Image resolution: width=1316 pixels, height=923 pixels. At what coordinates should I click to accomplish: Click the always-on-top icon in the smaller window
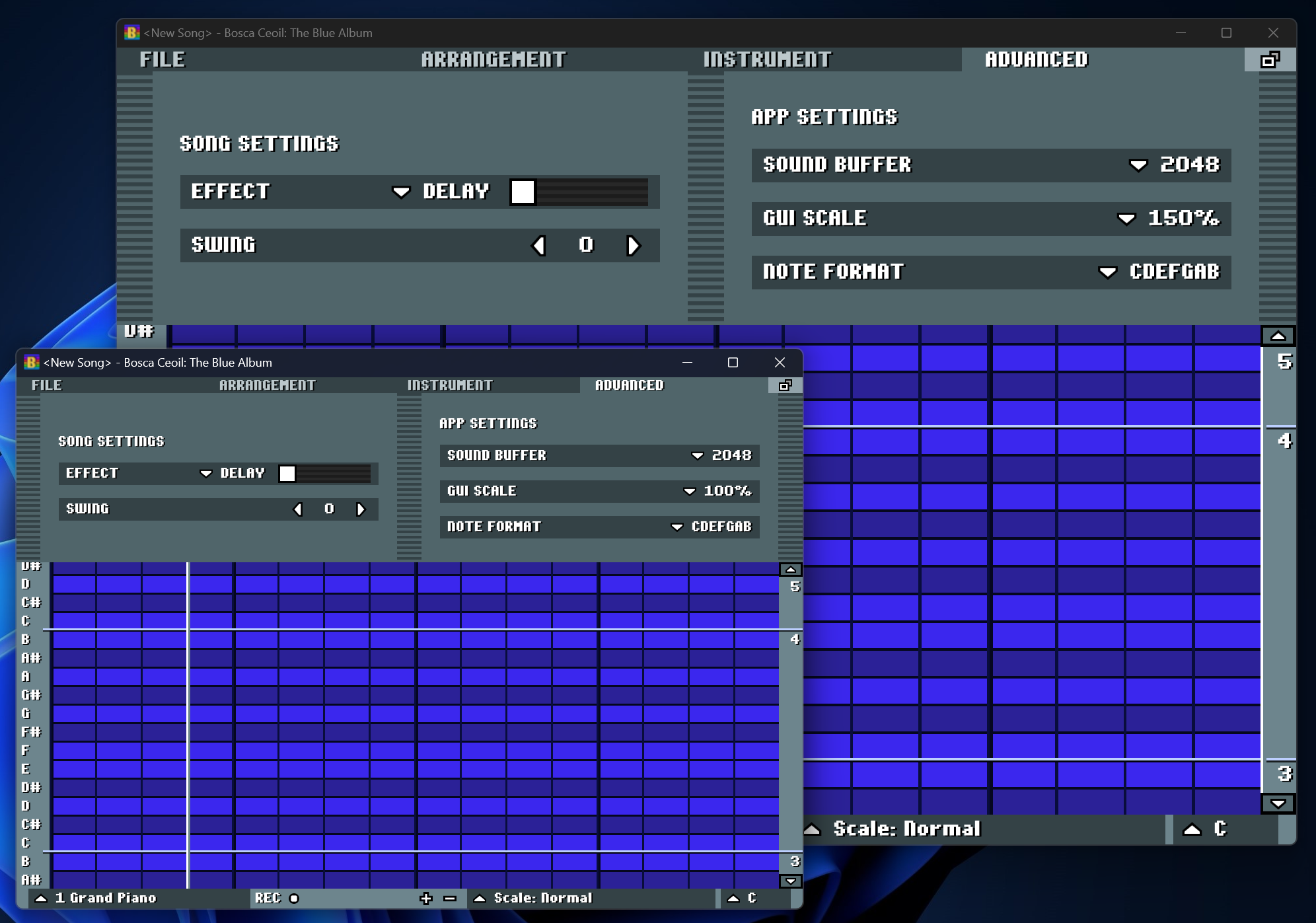[x=786, y=385]
